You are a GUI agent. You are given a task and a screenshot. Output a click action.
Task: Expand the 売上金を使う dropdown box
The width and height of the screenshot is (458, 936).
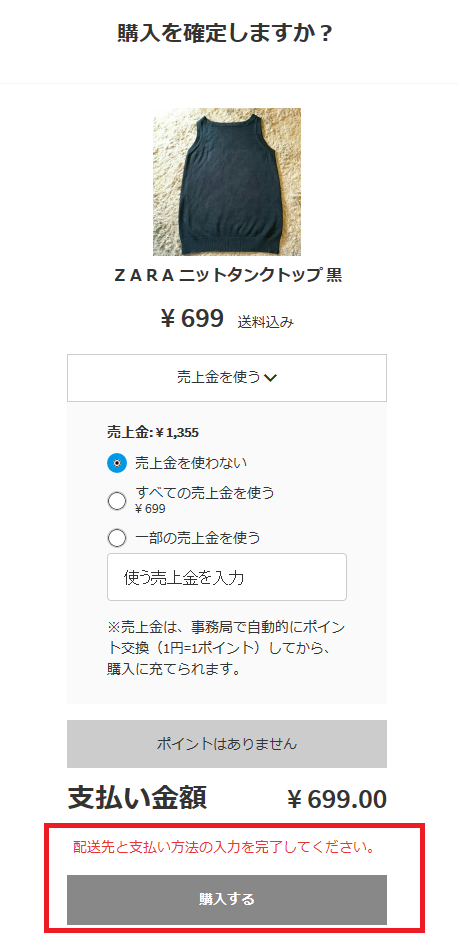[227, 378]
